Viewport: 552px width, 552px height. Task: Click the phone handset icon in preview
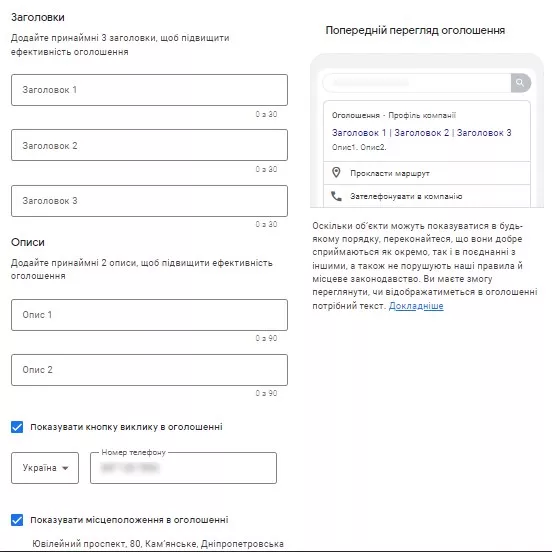point(336,196)
